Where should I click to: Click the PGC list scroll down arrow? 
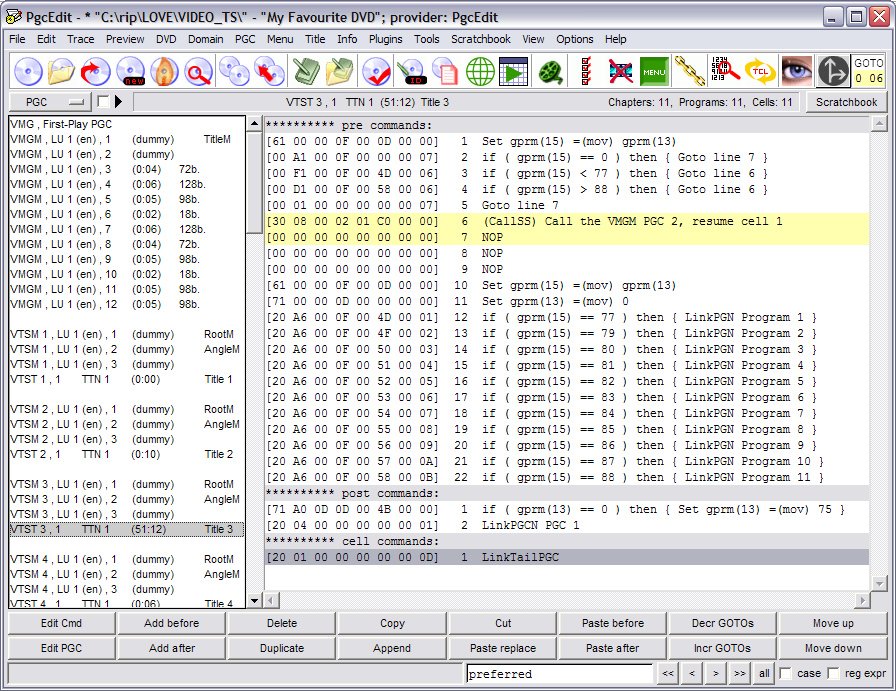[x=254, y=601]
